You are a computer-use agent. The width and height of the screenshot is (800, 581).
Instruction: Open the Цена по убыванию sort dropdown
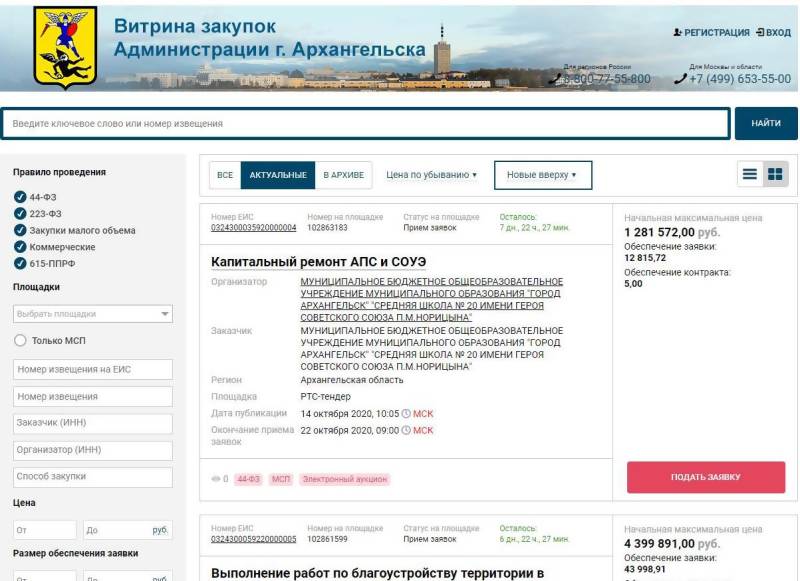431,174
